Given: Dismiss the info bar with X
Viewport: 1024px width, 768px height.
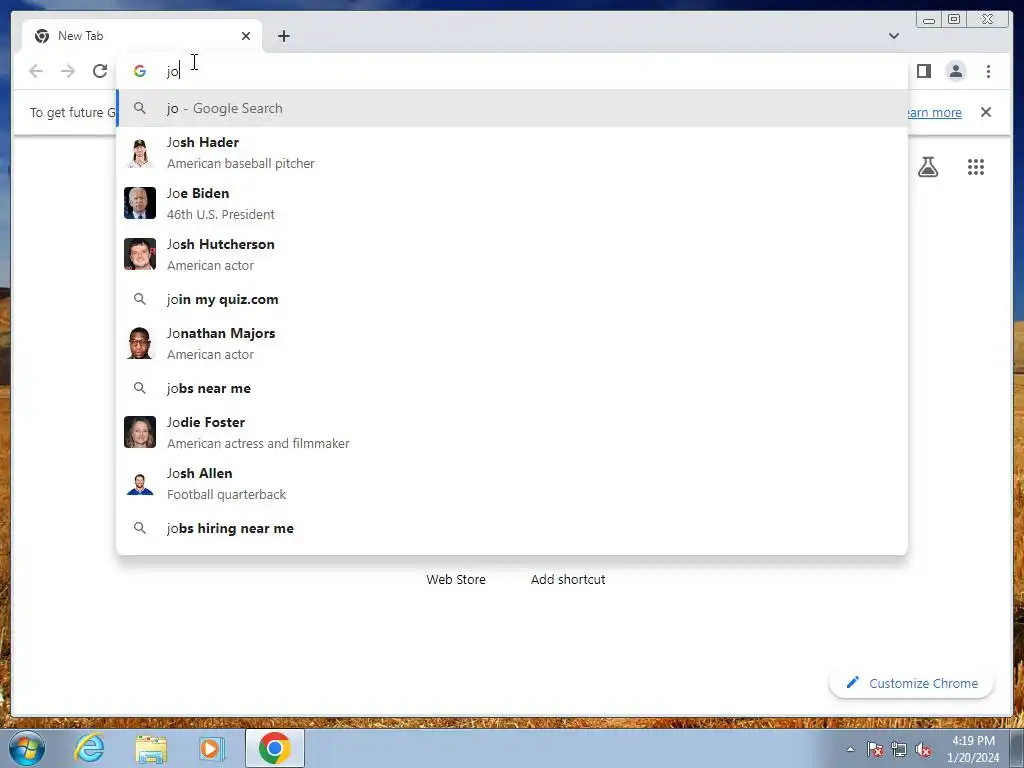Looking at the screenshot, I should click(986, 112).
